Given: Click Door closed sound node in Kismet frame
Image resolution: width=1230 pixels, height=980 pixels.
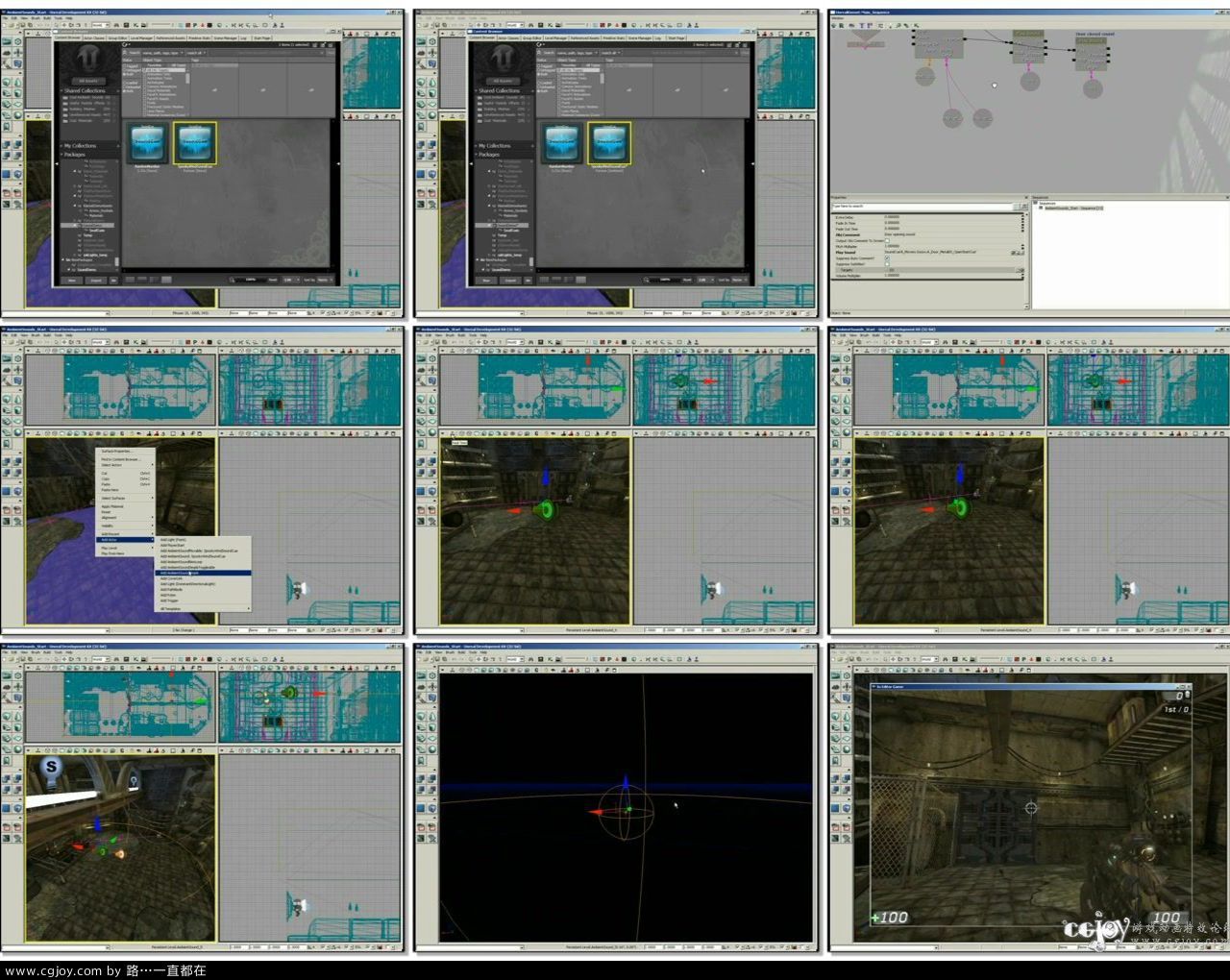Looking at the screenshot, I should tap(1091, 55).
